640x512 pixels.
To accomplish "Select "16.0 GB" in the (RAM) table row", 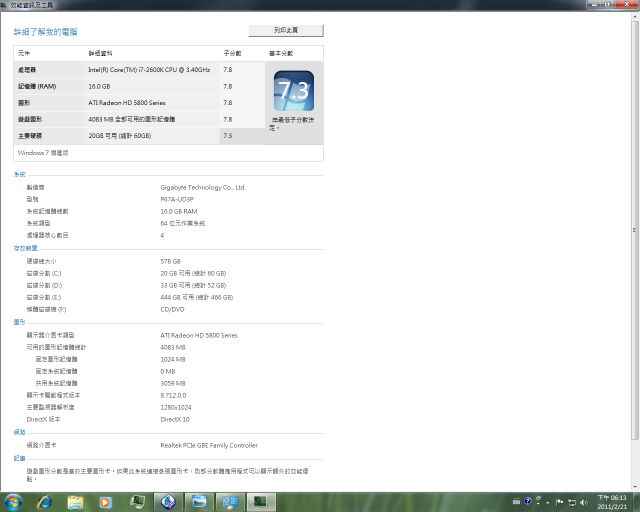I will (99, 87).
